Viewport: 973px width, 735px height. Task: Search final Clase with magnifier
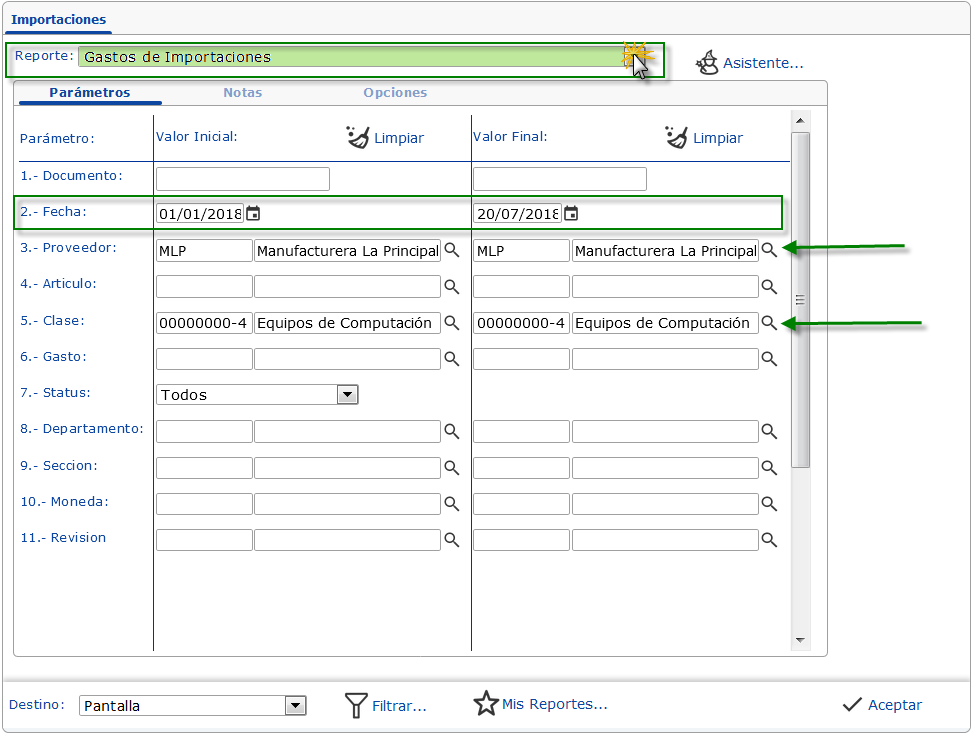tap(769, 323)
